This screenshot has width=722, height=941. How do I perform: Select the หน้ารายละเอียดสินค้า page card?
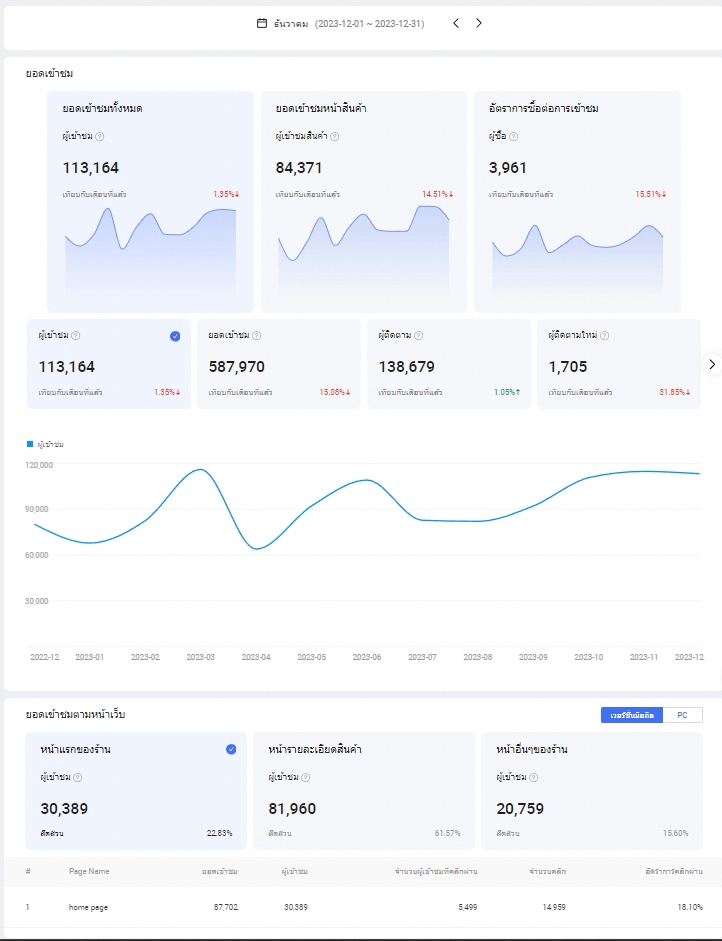pyautogui.click(x=364, y=790)
